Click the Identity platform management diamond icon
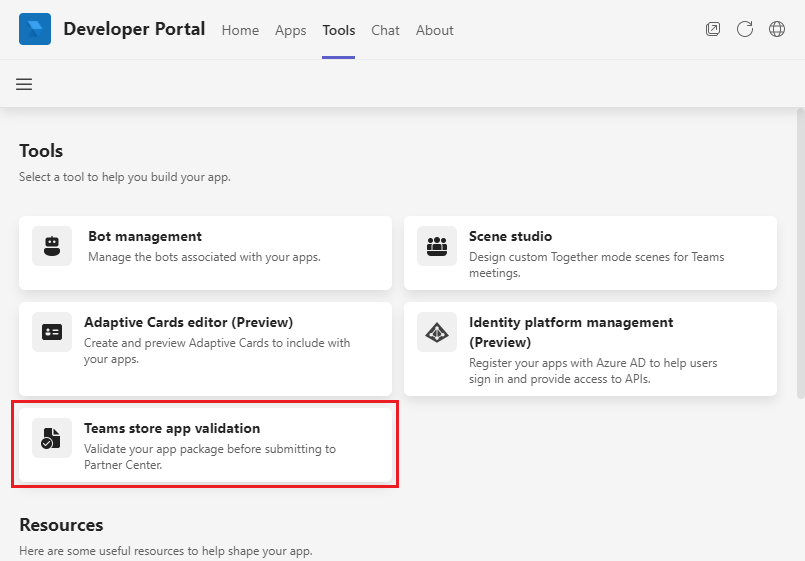The image size is (805, 561). [437, 332]
